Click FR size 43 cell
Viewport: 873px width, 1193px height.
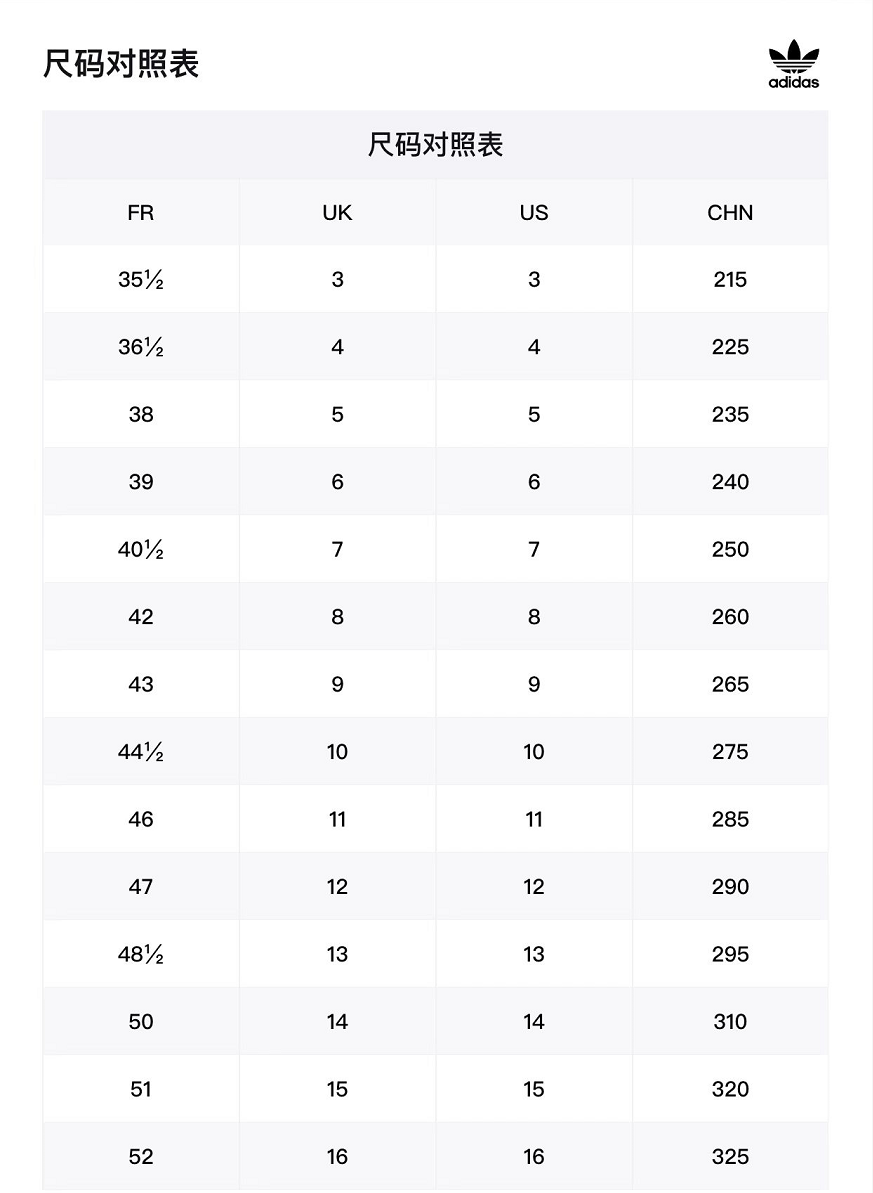(141, 684)
